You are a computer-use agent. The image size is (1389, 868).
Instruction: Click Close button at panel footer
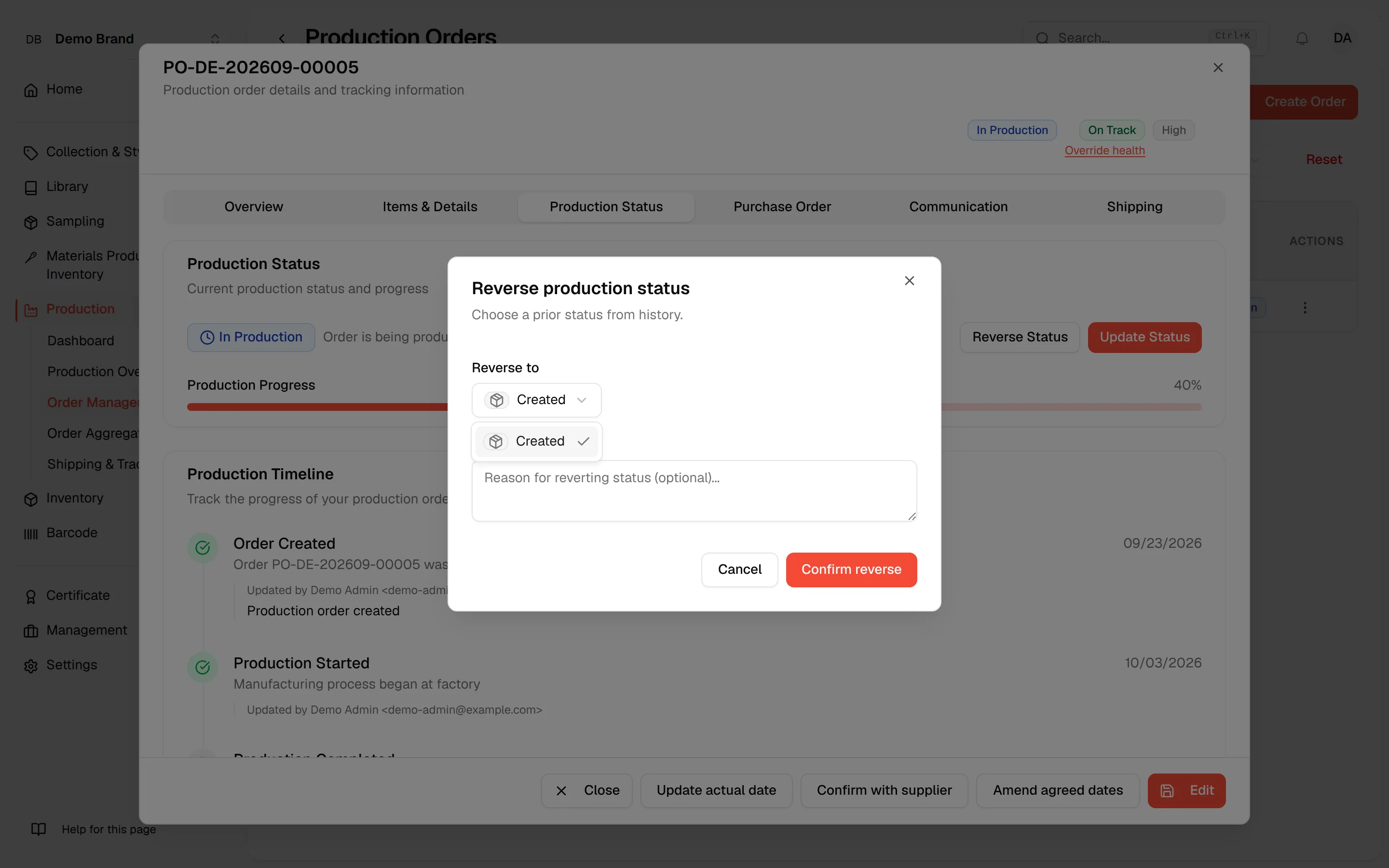586,790
